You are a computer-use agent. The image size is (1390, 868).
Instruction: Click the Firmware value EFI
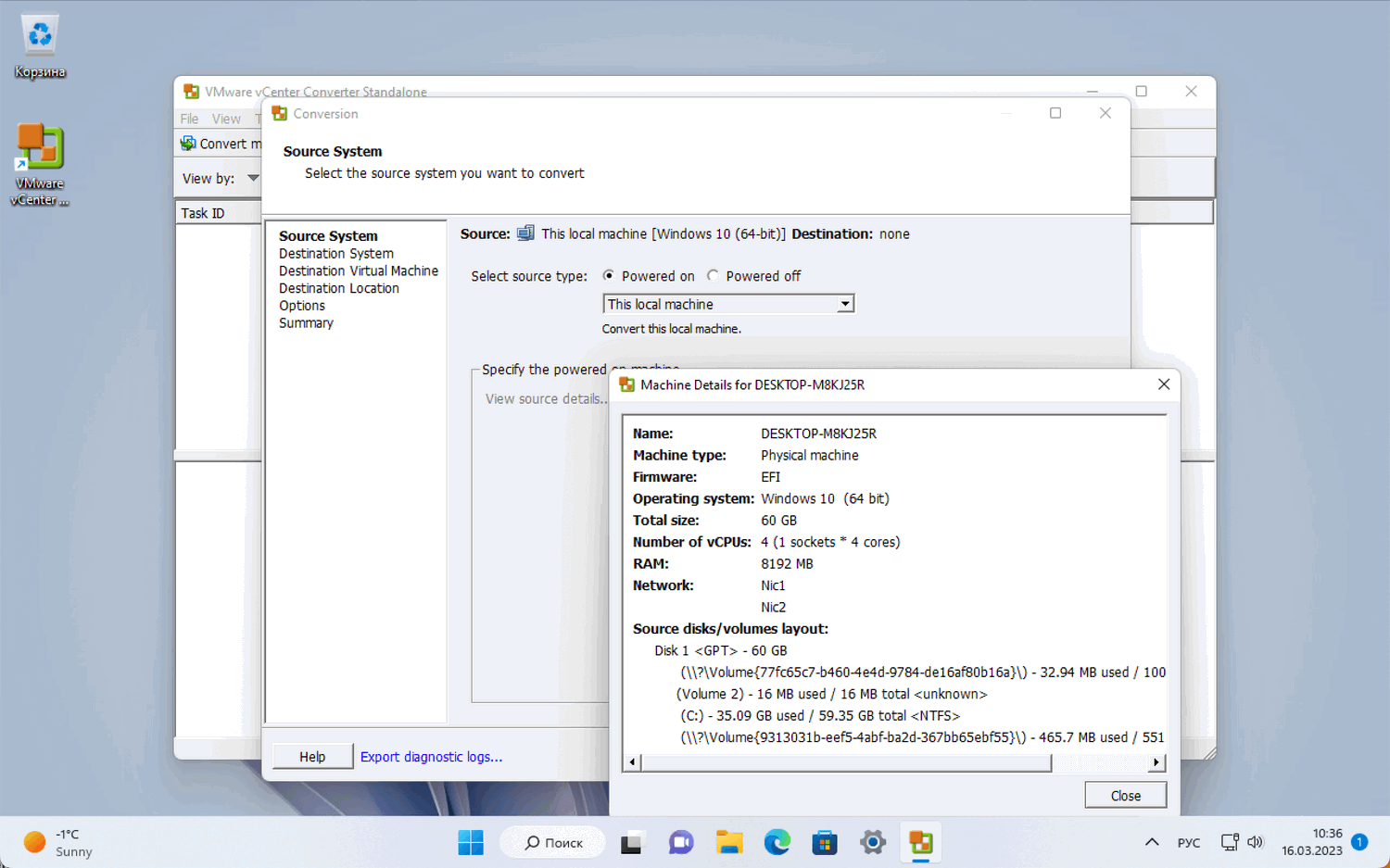(771, 477)
